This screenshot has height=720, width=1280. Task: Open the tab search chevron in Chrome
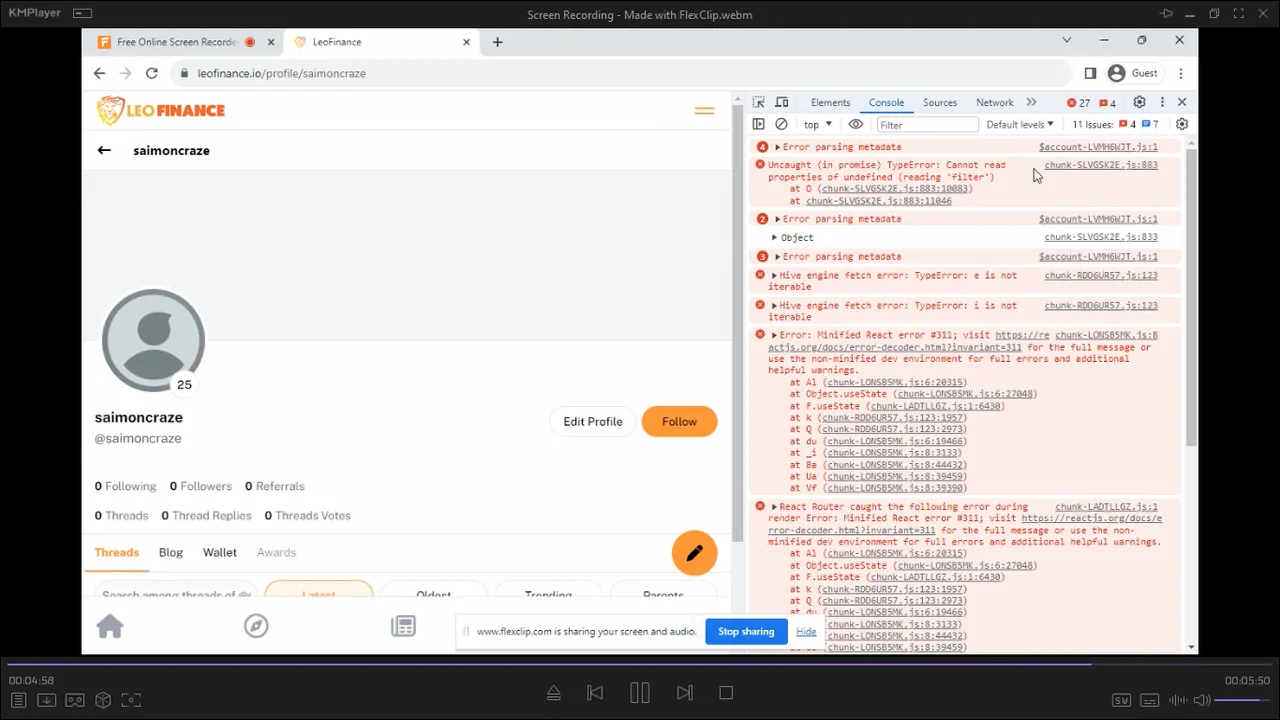[x=1066, y=41]
